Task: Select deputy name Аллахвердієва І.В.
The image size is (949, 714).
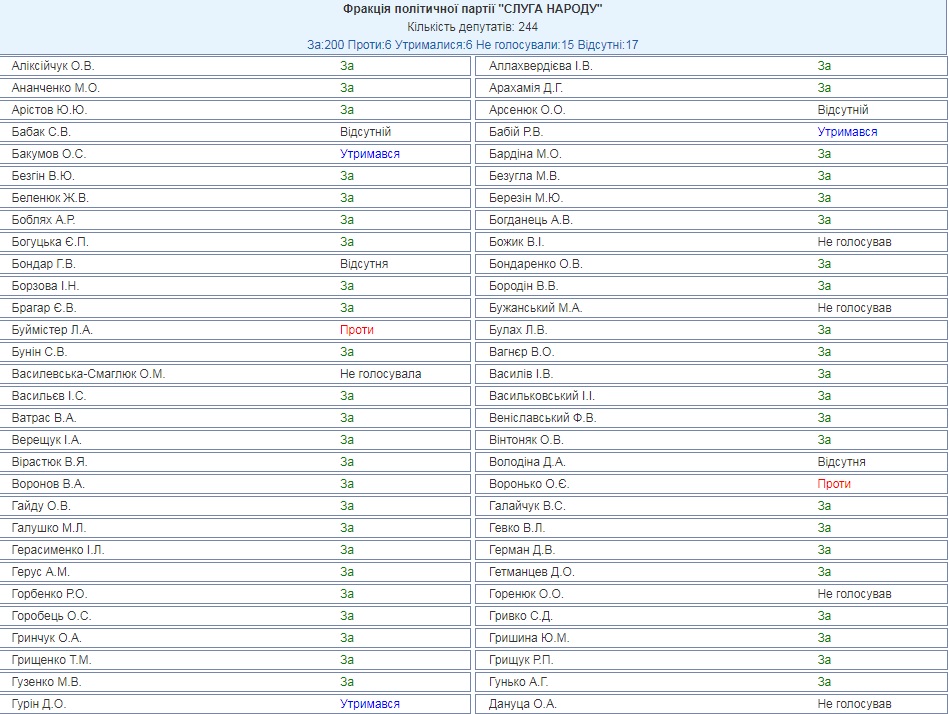Action: (540, 66)
